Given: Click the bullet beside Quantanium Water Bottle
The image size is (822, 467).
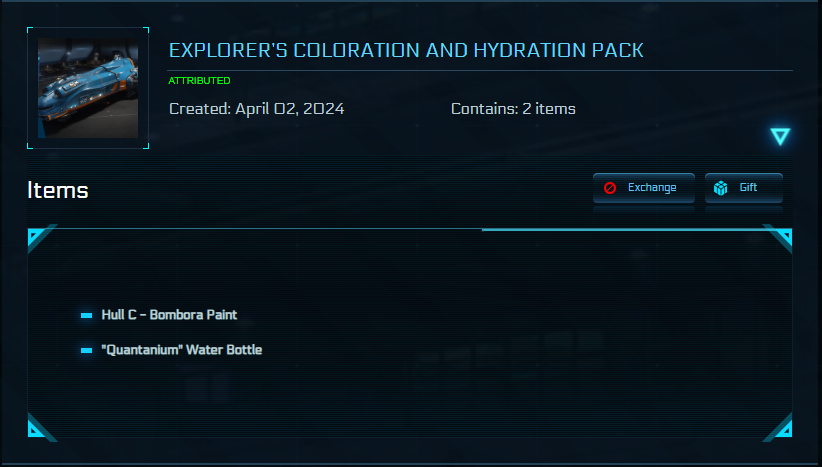Looking at the screenshot, I should click(86, 350).
